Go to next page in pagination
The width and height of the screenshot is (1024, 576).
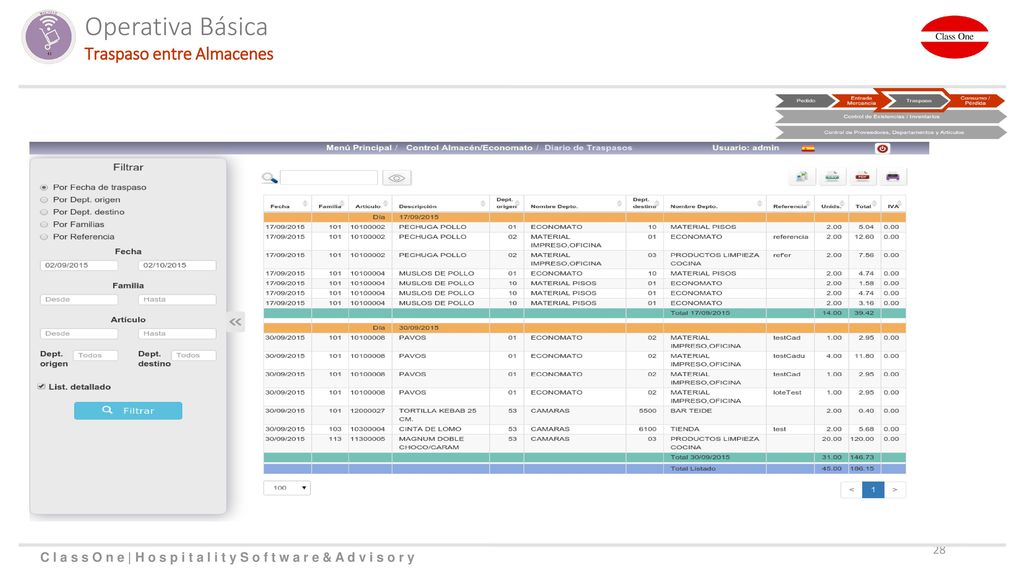tap(895, 490)
